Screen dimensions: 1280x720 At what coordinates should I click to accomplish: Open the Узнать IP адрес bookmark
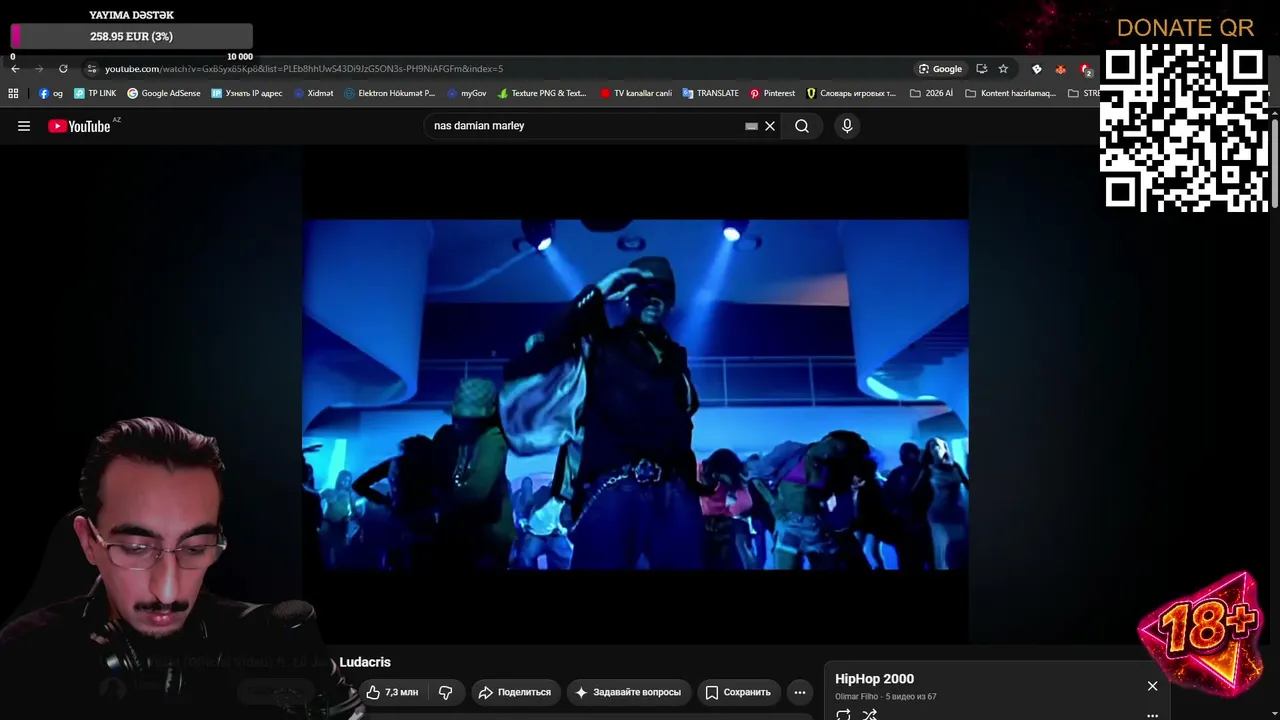tap(247, 93)
